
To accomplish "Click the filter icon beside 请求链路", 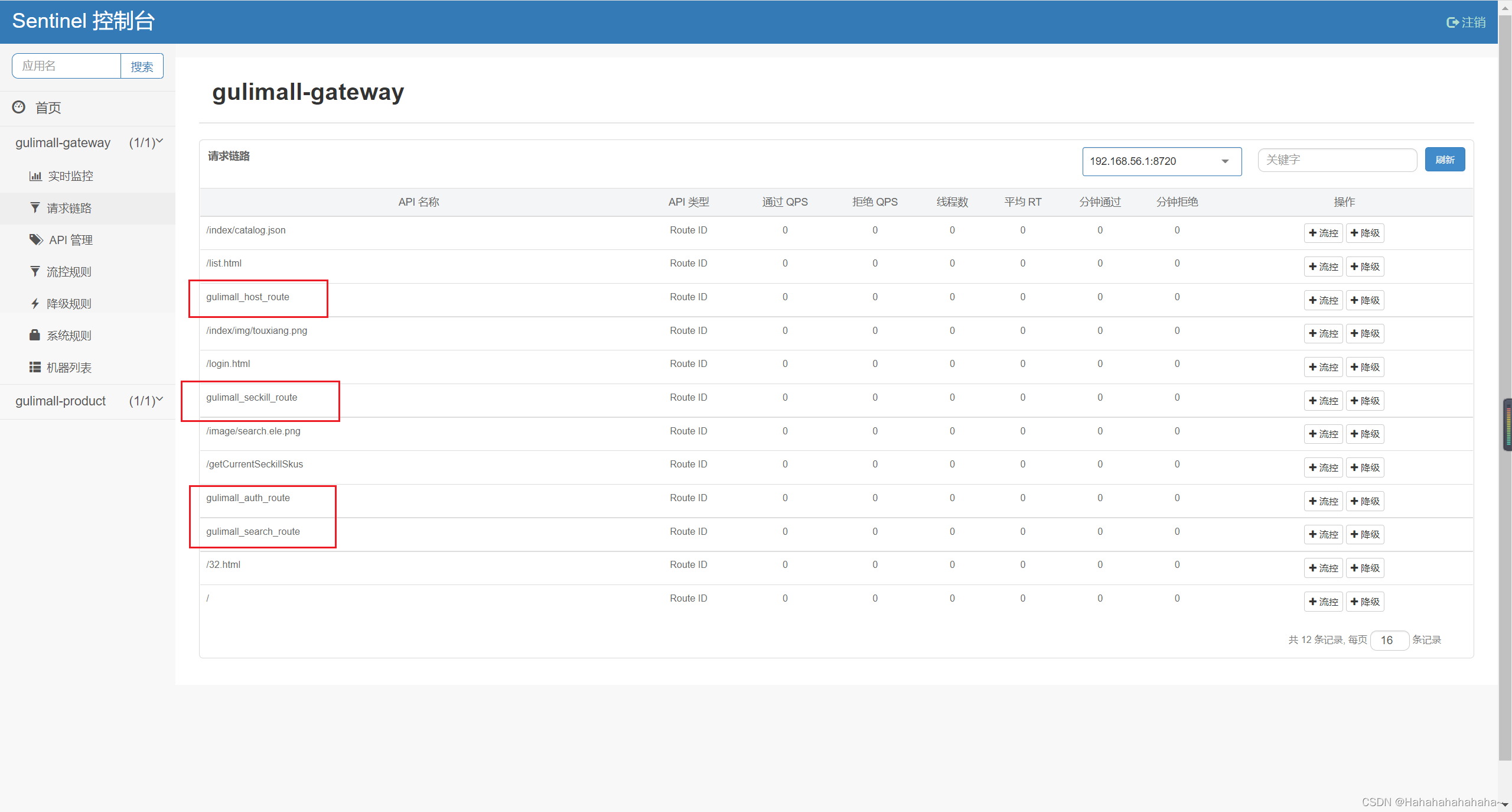I will (x=35, y=207).
